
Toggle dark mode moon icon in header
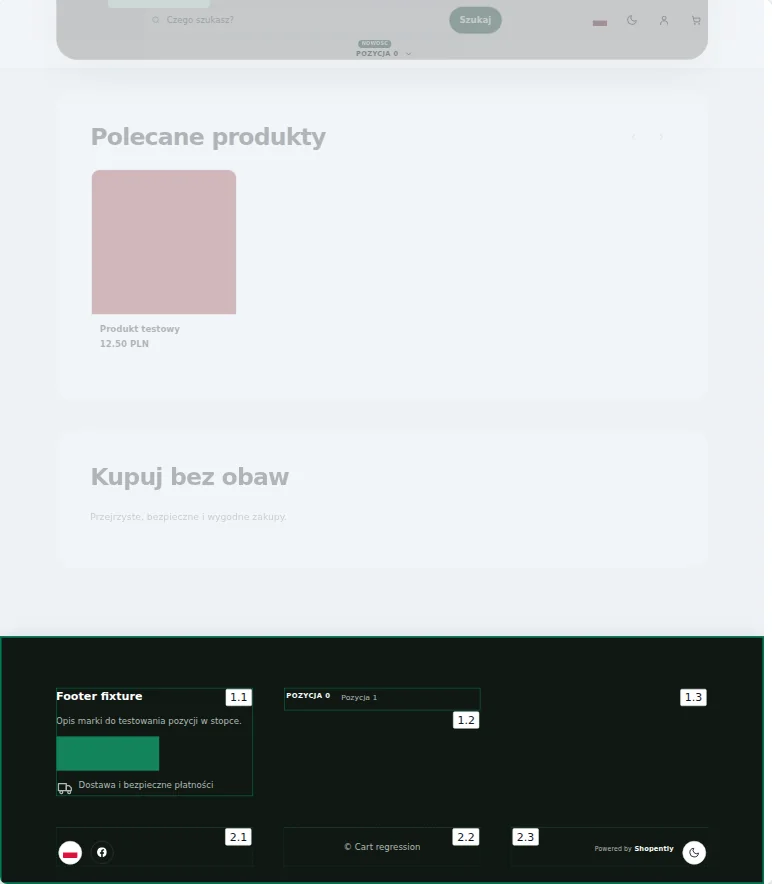pyautogui.click(x=632, y=20)
